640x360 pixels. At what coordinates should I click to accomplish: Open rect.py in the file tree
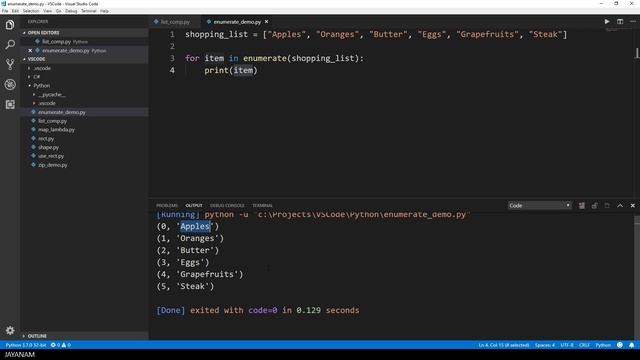point(46,139)
